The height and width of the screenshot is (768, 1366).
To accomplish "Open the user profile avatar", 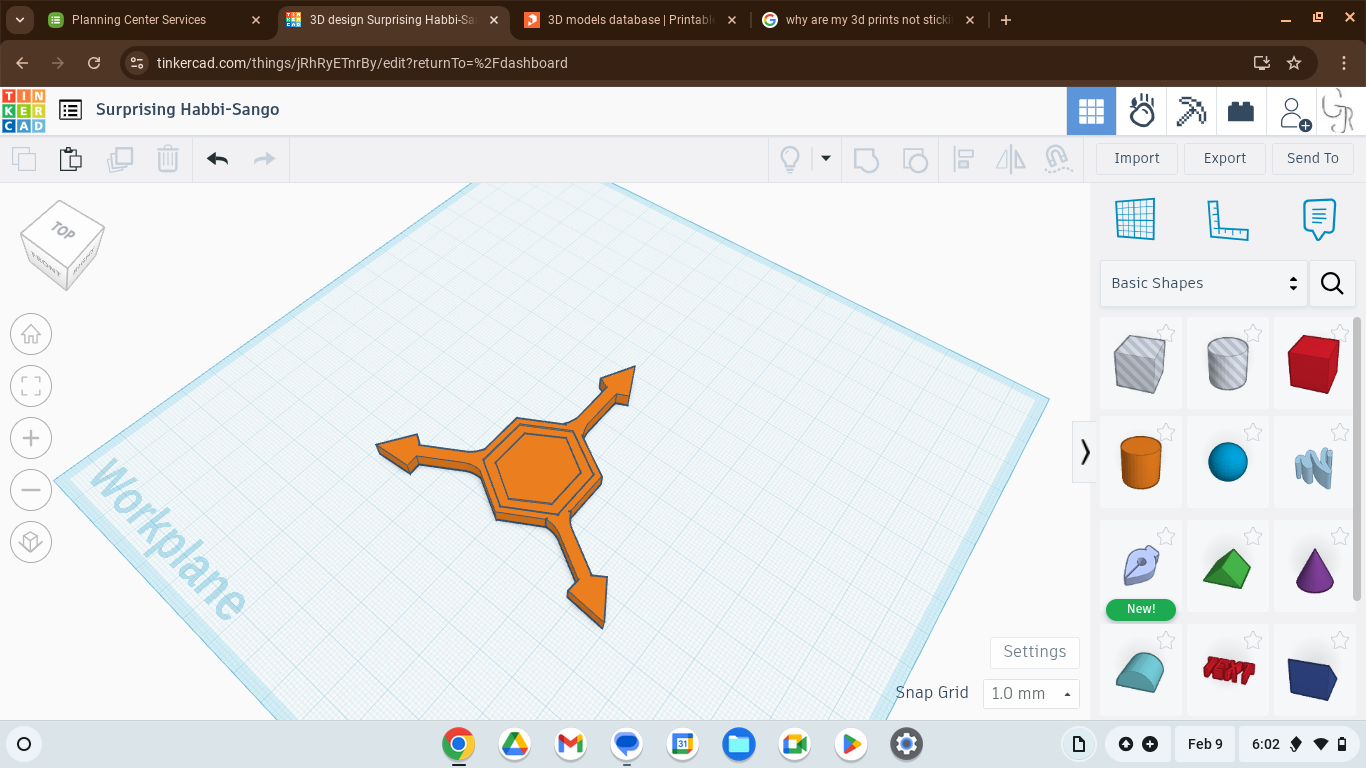I will 1338,111.
